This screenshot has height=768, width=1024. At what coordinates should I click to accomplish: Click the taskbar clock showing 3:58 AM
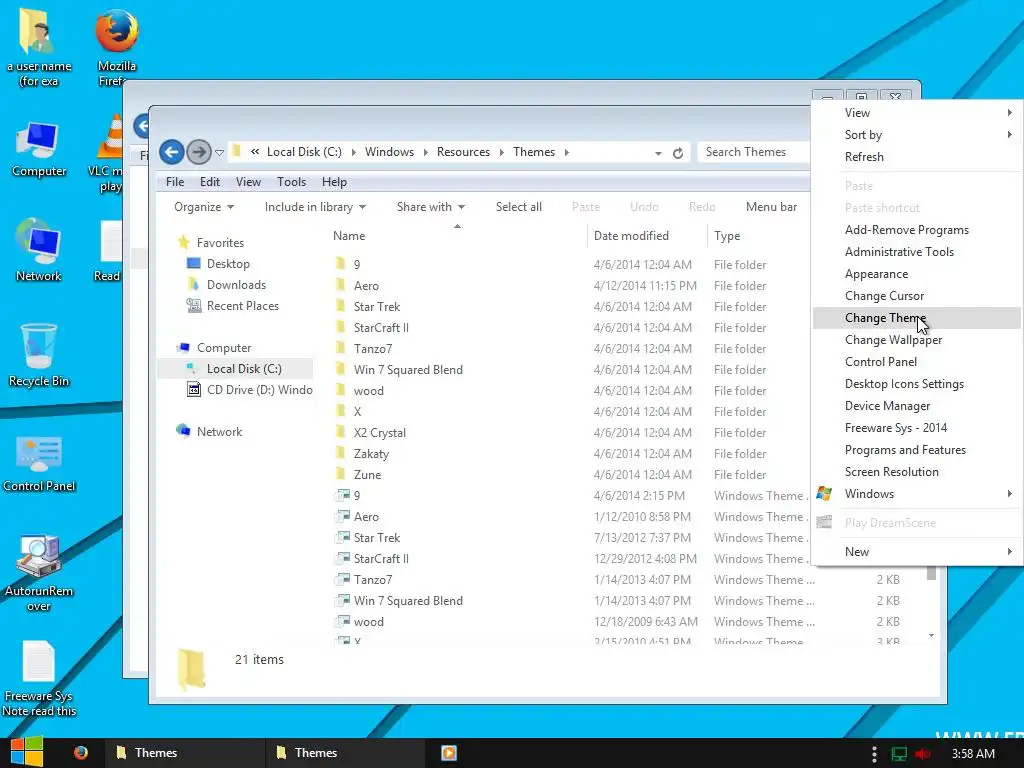pos(973,754)
